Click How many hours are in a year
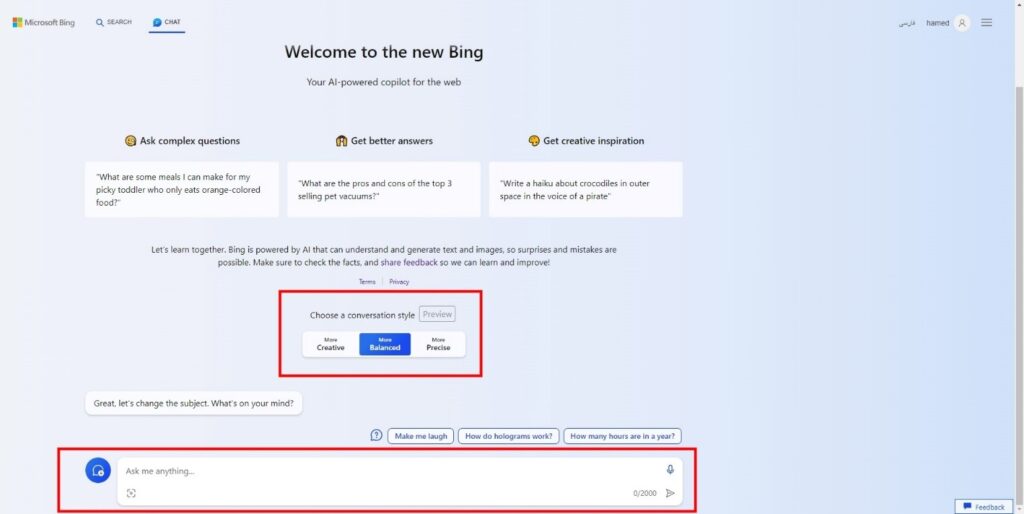The width and height of the screenshot is (1024, 514). click(622, 436)
